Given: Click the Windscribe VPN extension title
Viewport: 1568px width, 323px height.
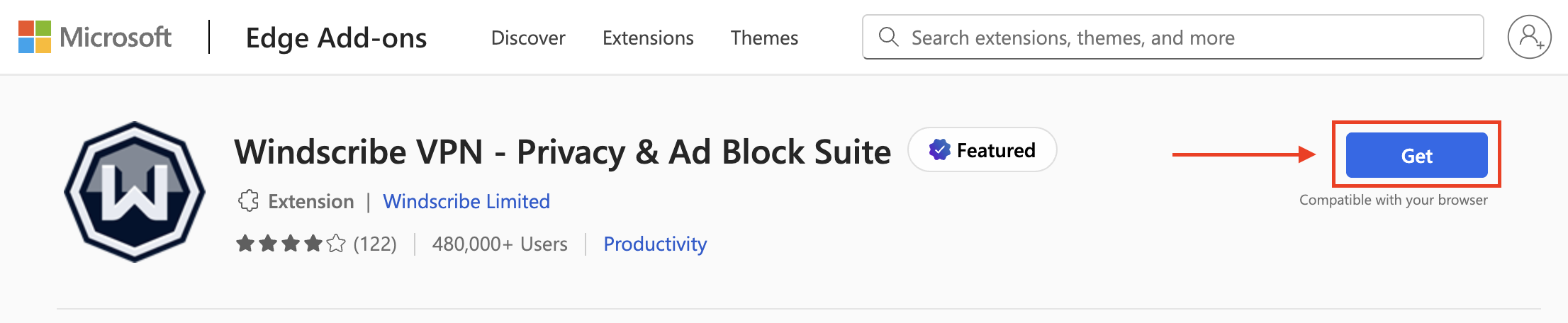Looking at the screenshot, I should click(562, 152).
